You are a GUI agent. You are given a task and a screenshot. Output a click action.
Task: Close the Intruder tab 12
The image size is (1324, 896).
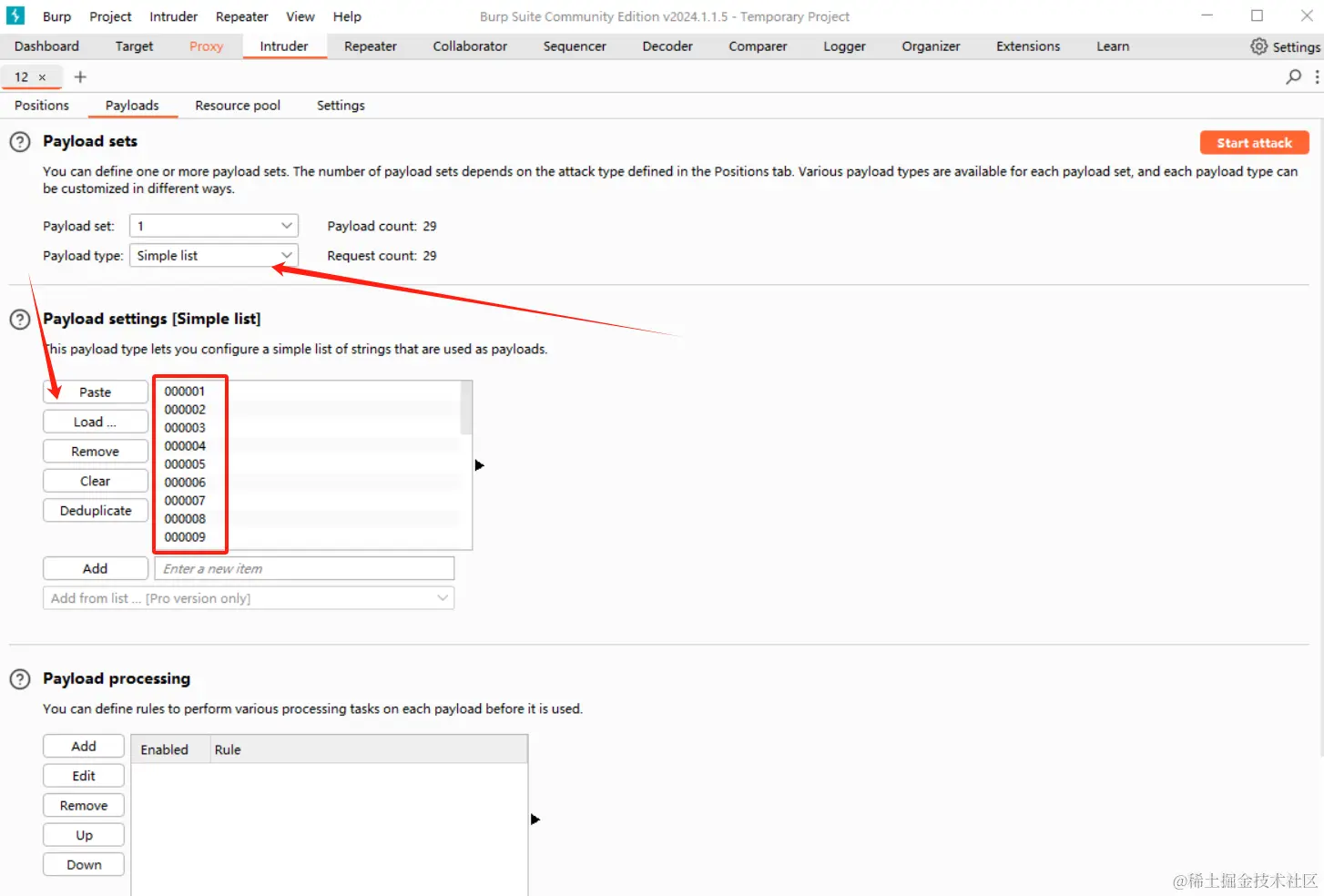pos(42,77)
